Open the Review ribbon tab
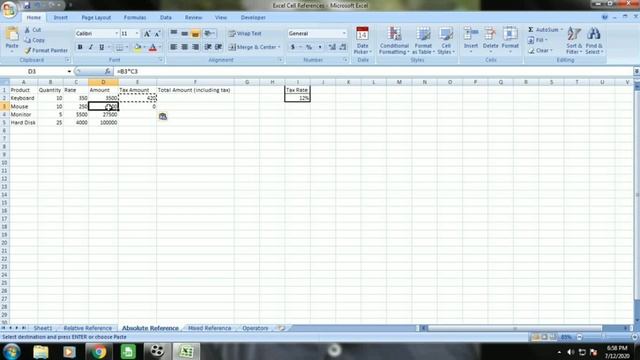 [x=193, y=18]
